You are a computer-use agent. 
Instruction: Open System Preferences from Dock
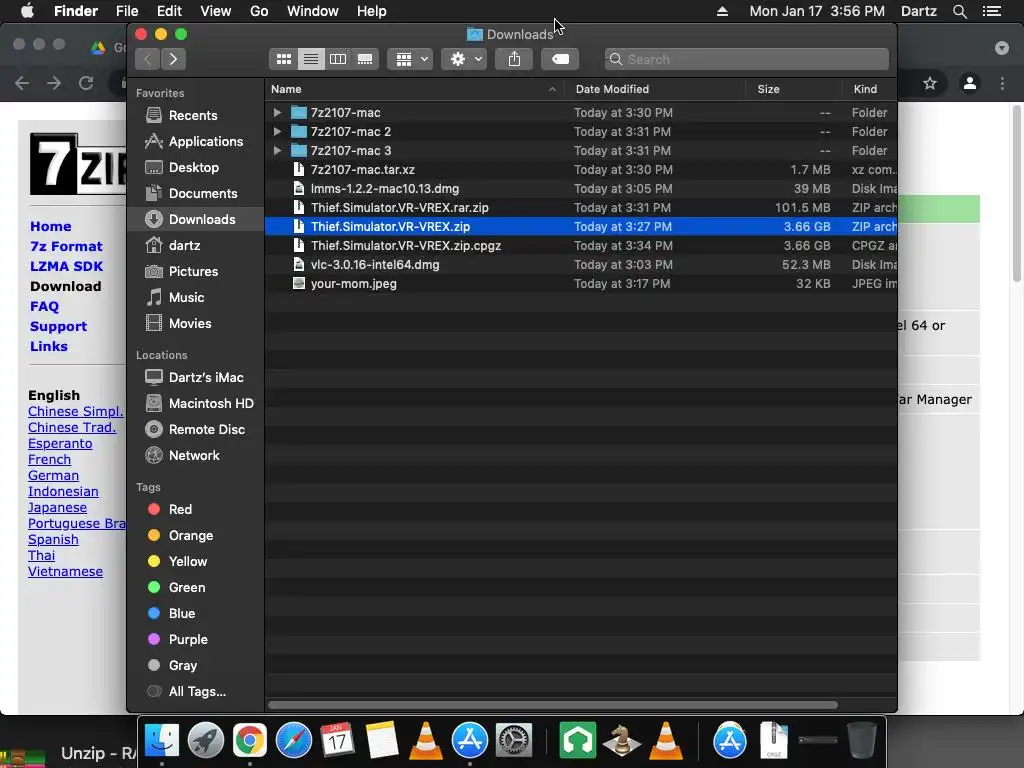point(514,741)
